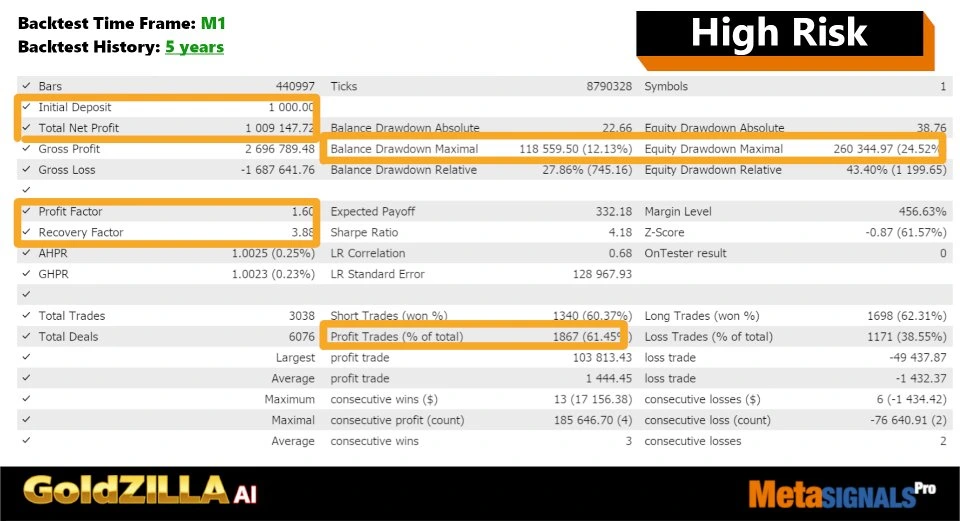Click the checkmark beside AHPR
This screenshot has width=960, height=521.
point(26,253)
